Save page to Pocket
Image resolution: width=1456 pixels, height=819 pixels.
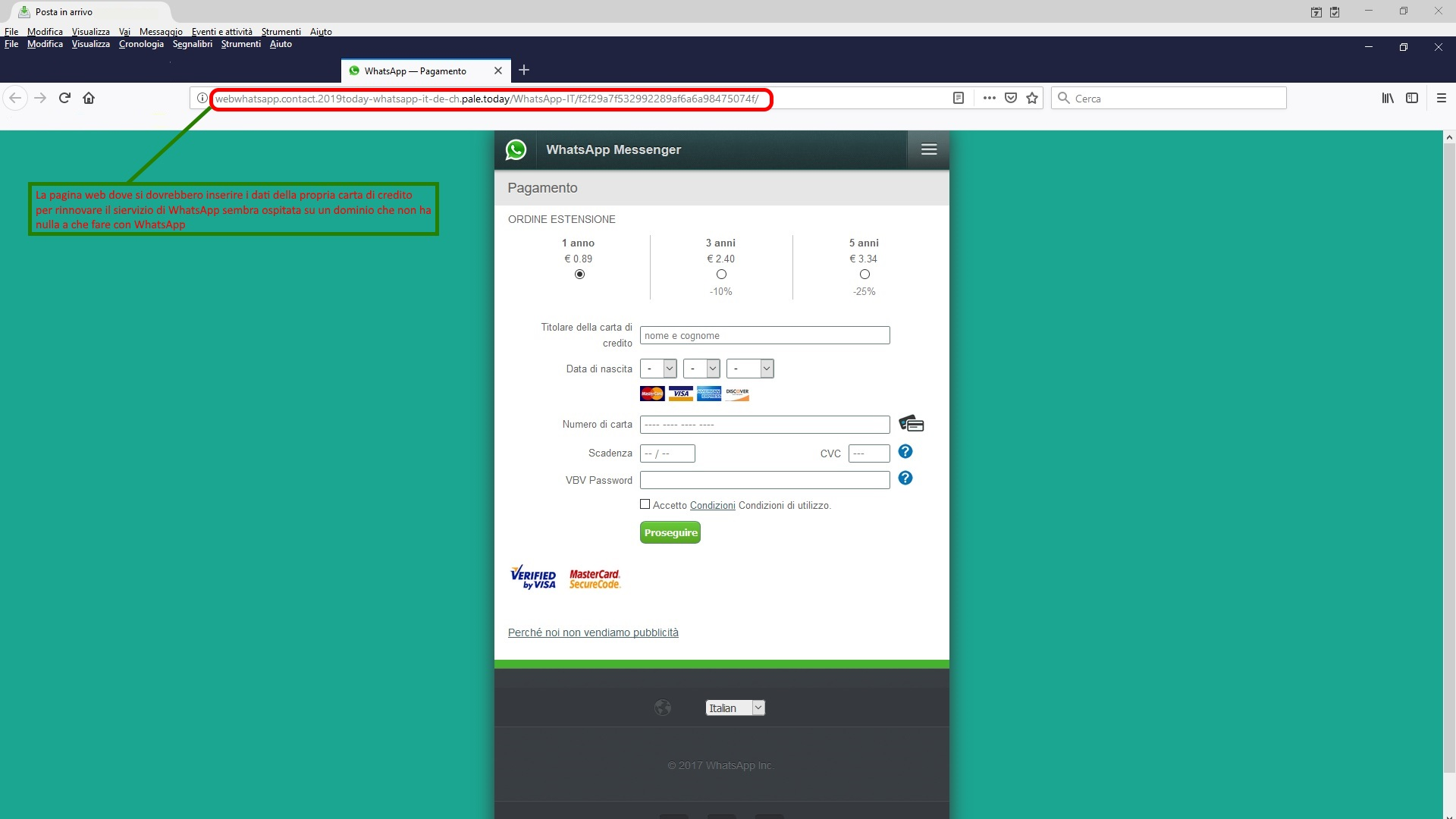[1010, 98]
